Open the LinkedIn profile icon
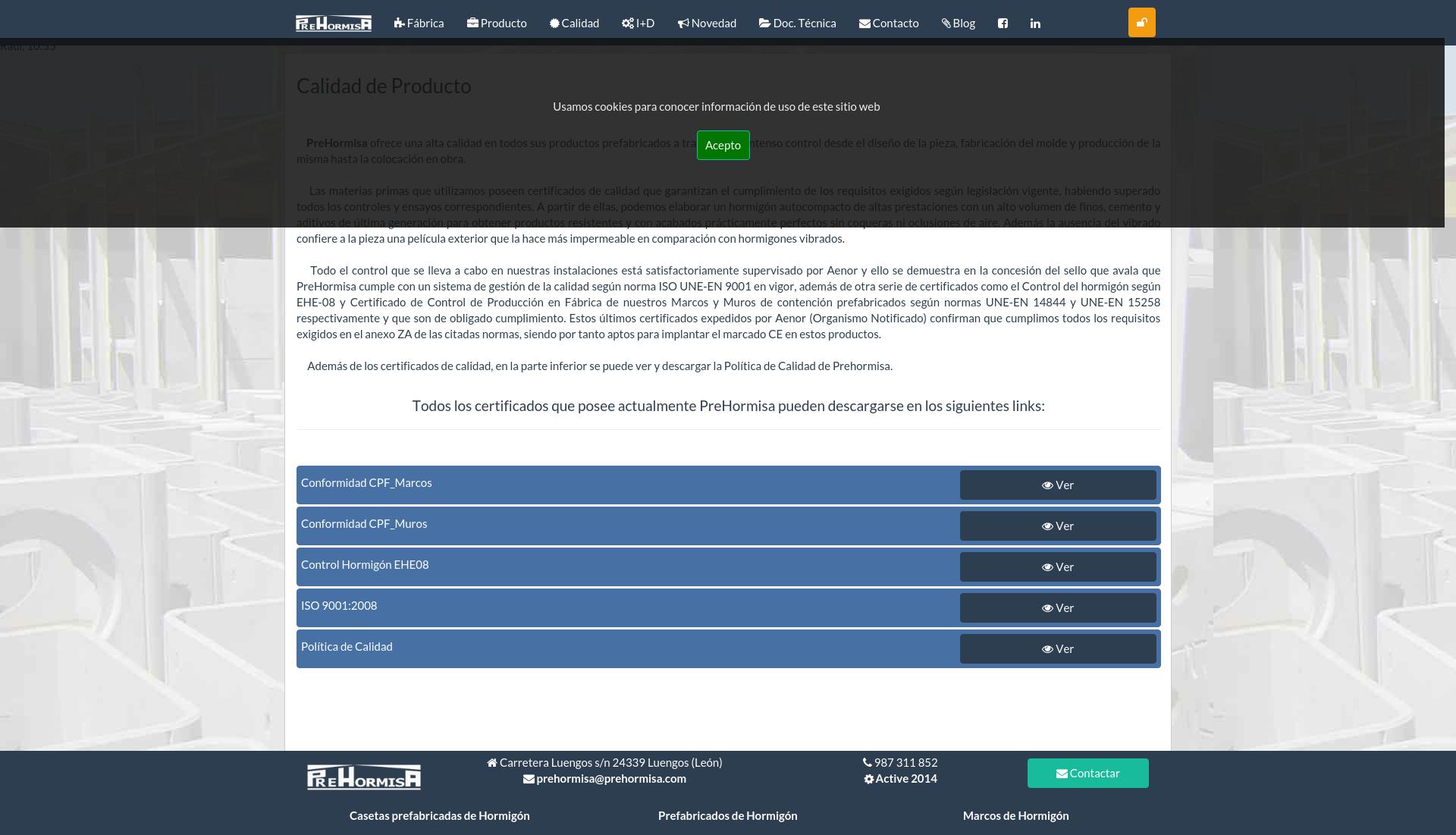 [1035, 24]
